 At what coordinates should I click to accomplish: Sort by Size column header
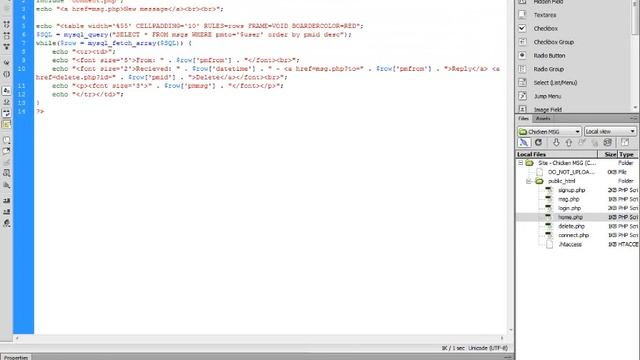coord(608,154)
